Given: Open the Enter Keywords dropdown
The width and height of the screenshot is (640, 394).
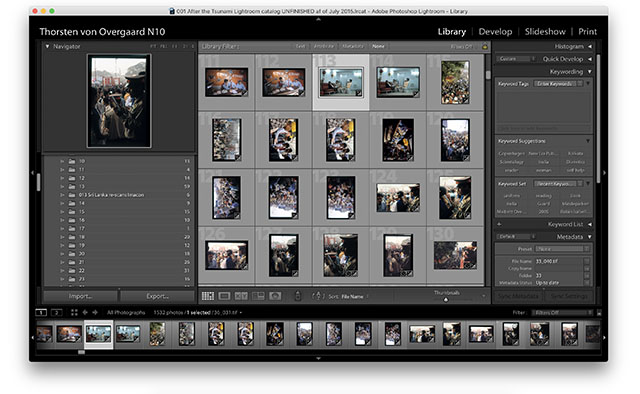Looking at the screenshot, I should (x=558, y=84).
